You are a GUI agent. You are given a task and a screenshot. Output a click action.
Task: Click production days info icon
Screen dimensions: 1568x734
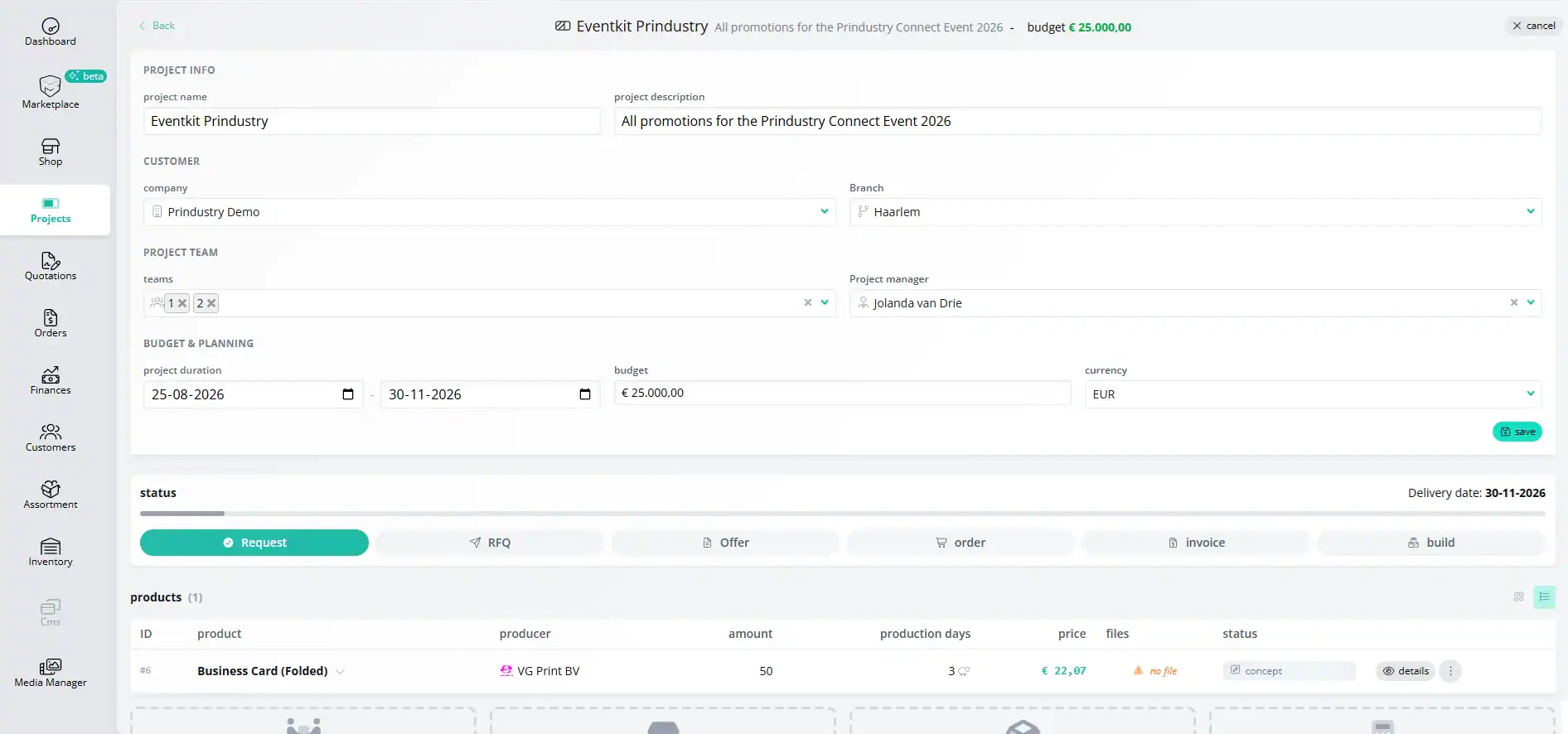[964, 672]
